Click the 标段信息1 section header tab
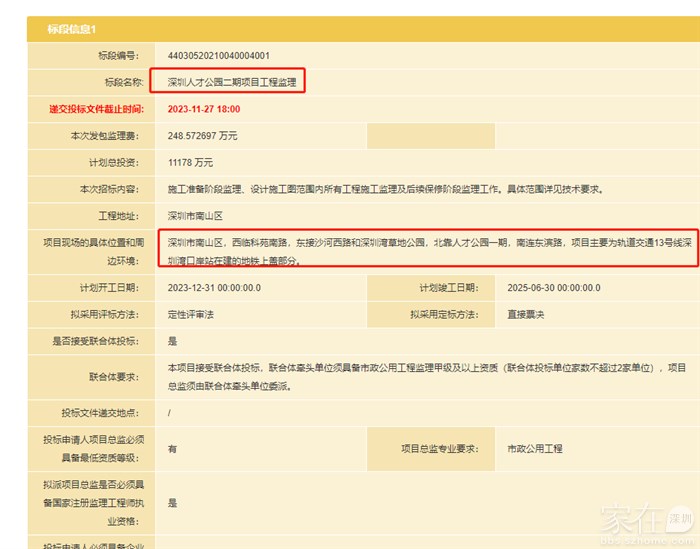This screenshot has width=700, height=549. tap(73, 28)
